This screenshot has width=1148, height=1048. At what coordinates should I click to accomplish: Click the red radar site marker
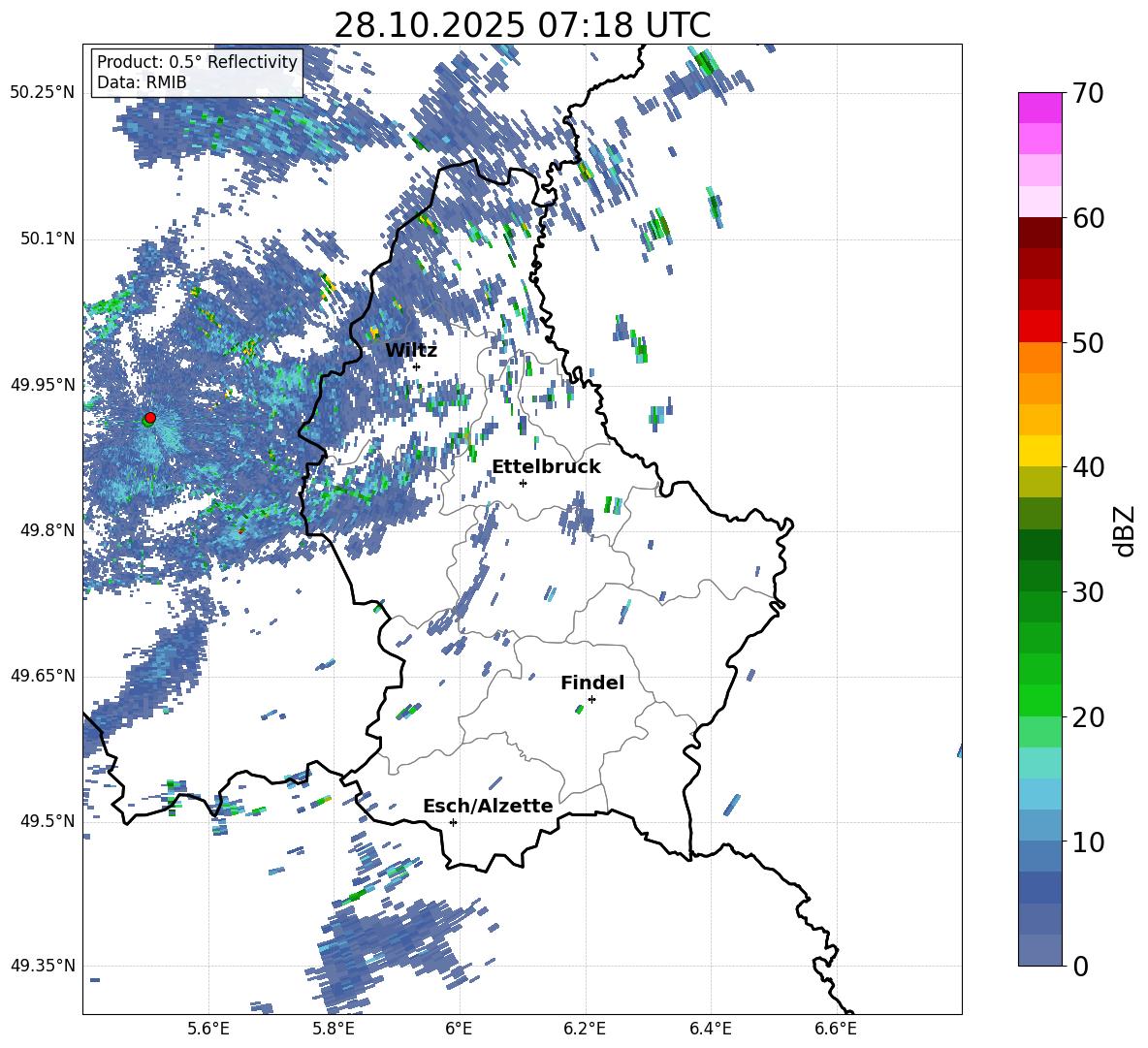150,417
